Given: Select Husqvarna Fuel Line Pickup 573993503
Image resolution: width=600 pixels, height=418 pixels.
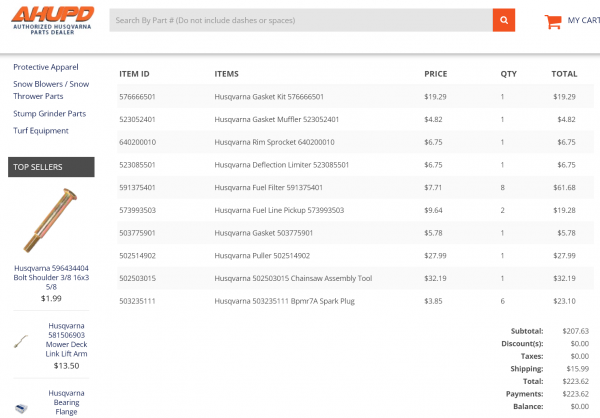Looking at the screenshot, I should (279, 210).
